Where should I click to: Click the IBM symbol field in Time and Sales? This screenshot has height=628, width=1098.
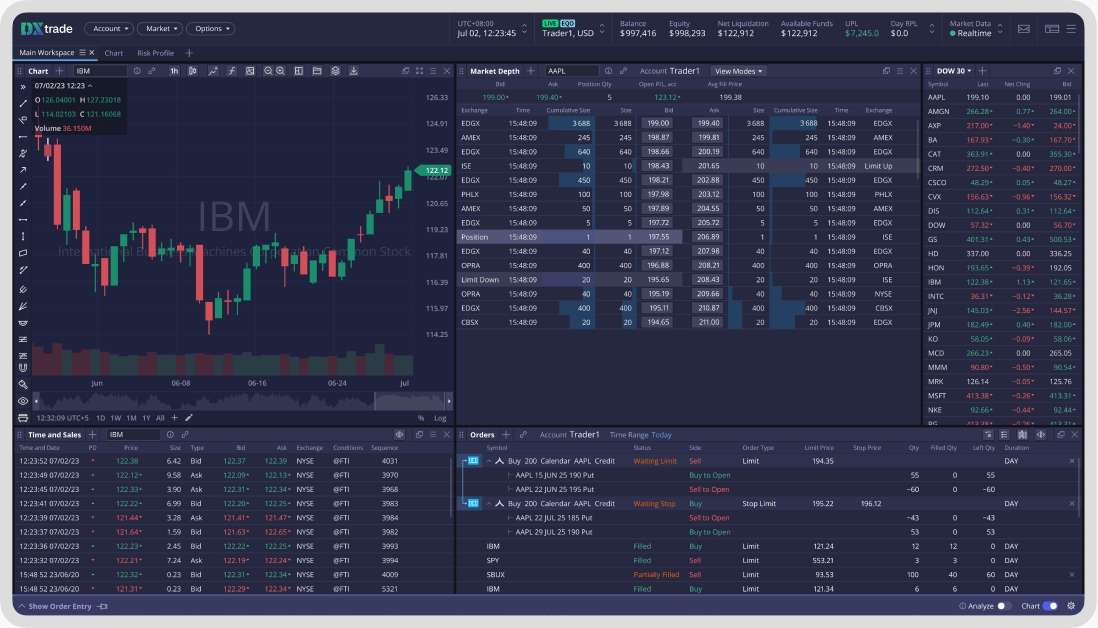point(135,434)
